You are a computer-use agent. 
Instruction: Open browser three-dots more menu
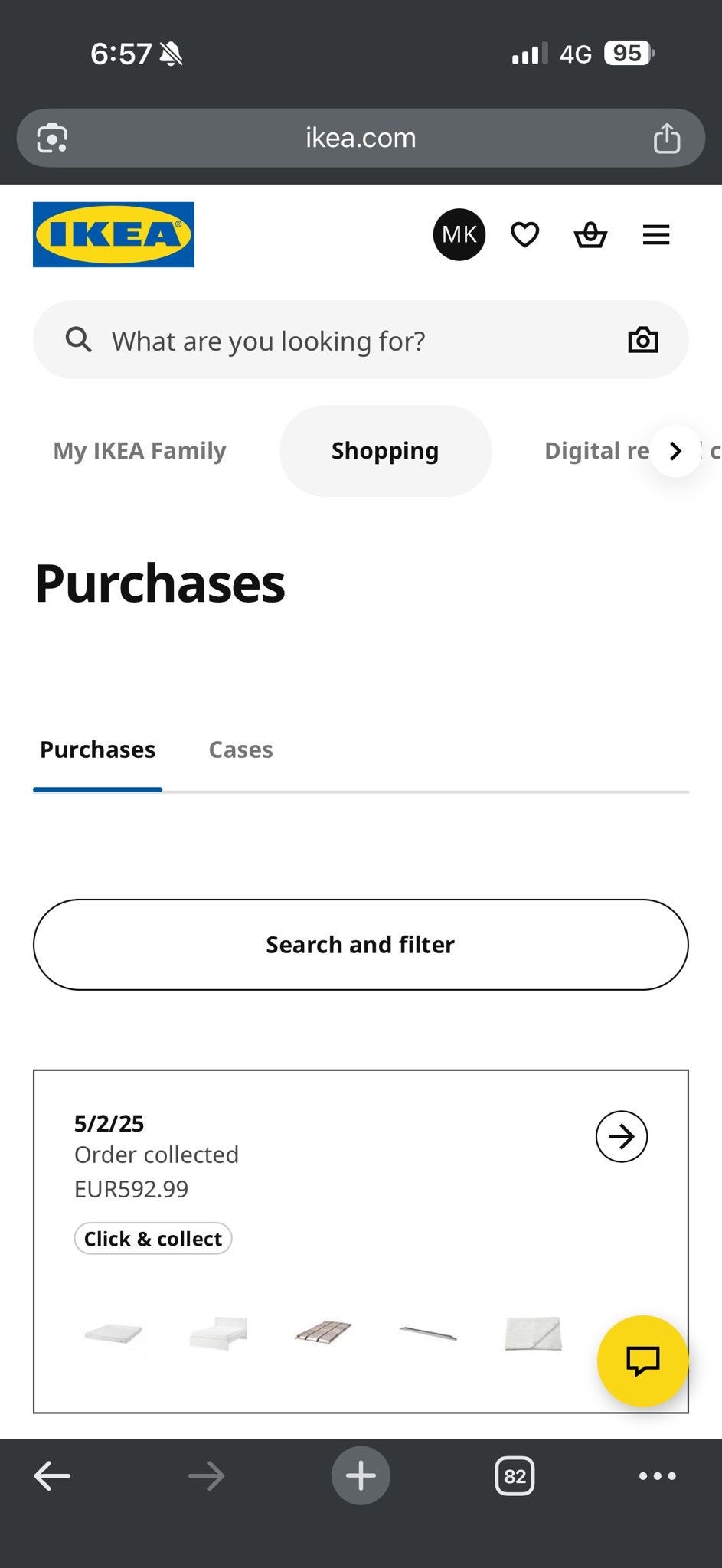click(x=657, y=1475)
